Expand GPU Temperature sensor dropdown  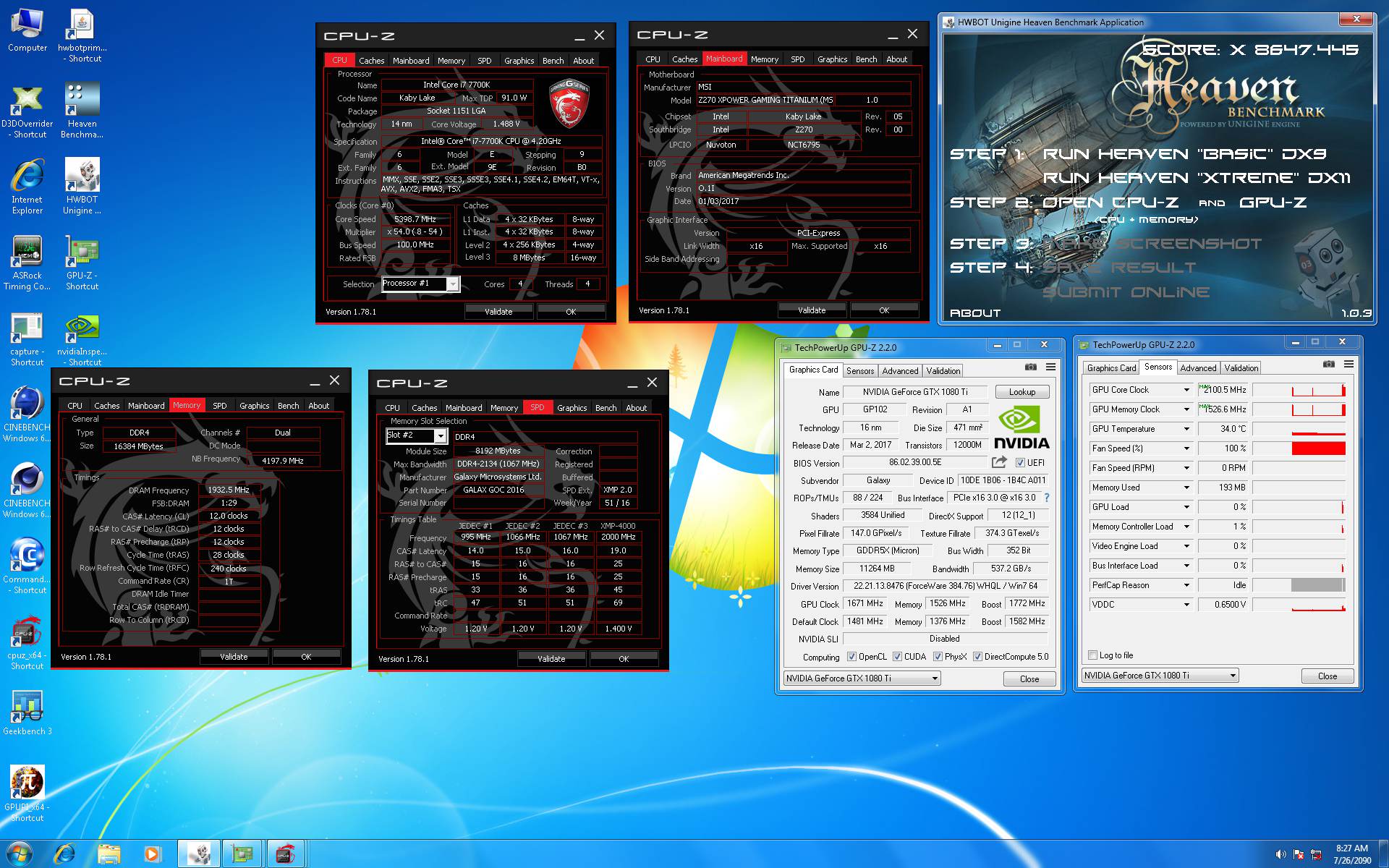(x=1186, y=429)
